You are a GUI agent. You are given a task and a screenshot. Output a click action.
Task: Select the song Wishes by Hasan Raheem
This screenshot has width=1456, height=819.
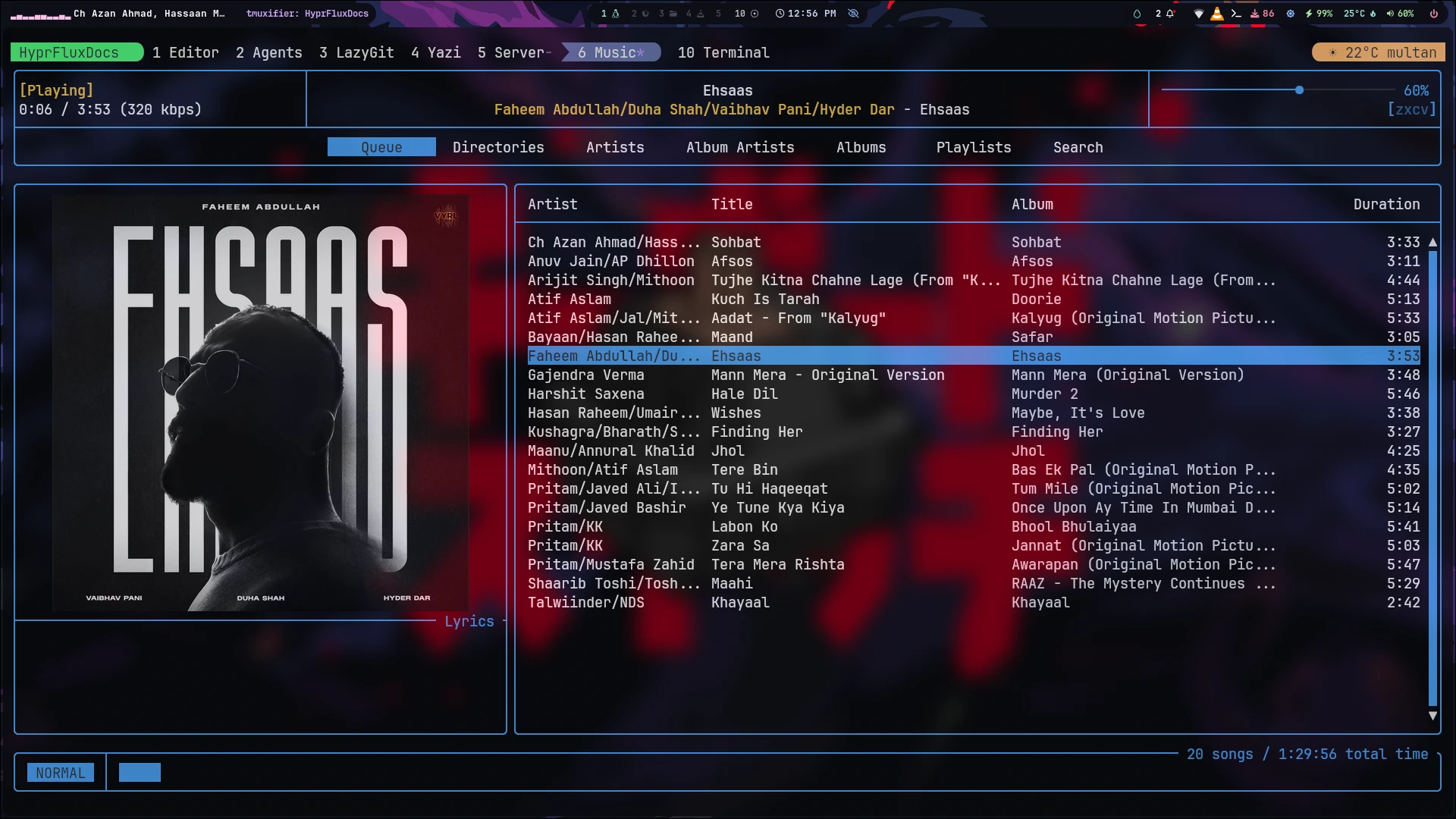click(x=974, y=413)
